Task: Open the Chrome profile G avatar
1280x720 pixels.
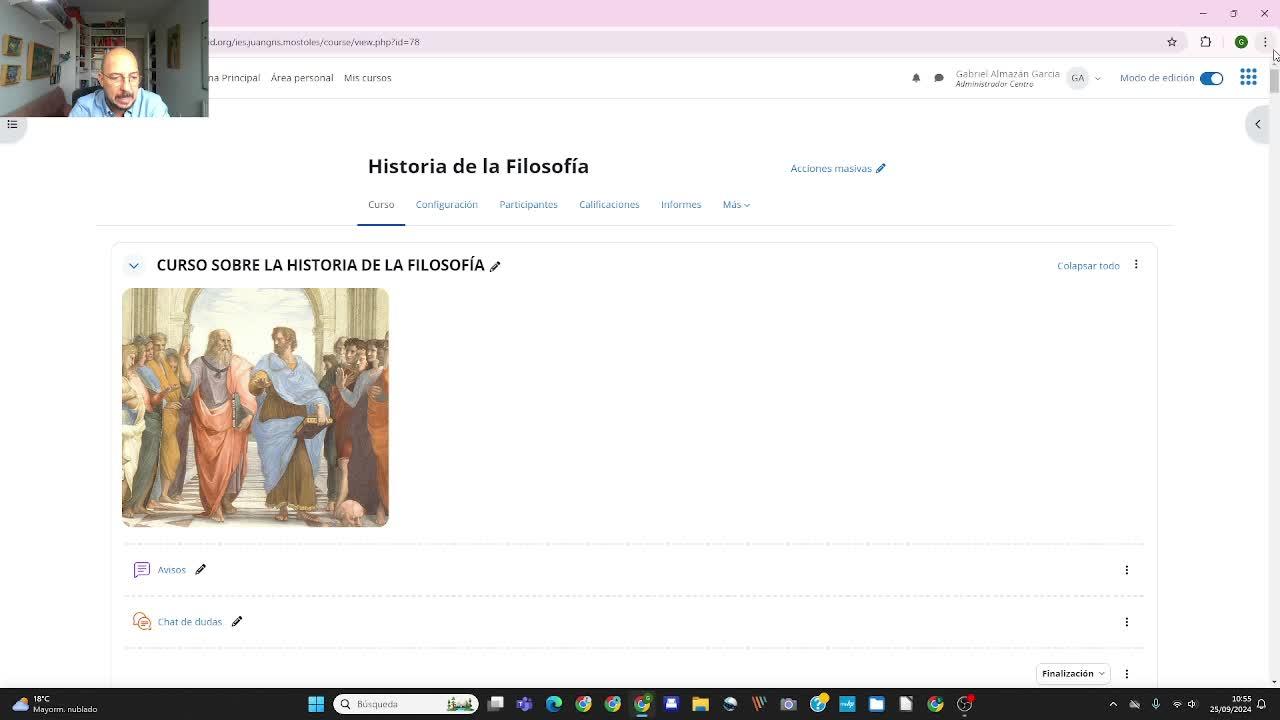Action: pyautogui.click(x=1241, y=42)
